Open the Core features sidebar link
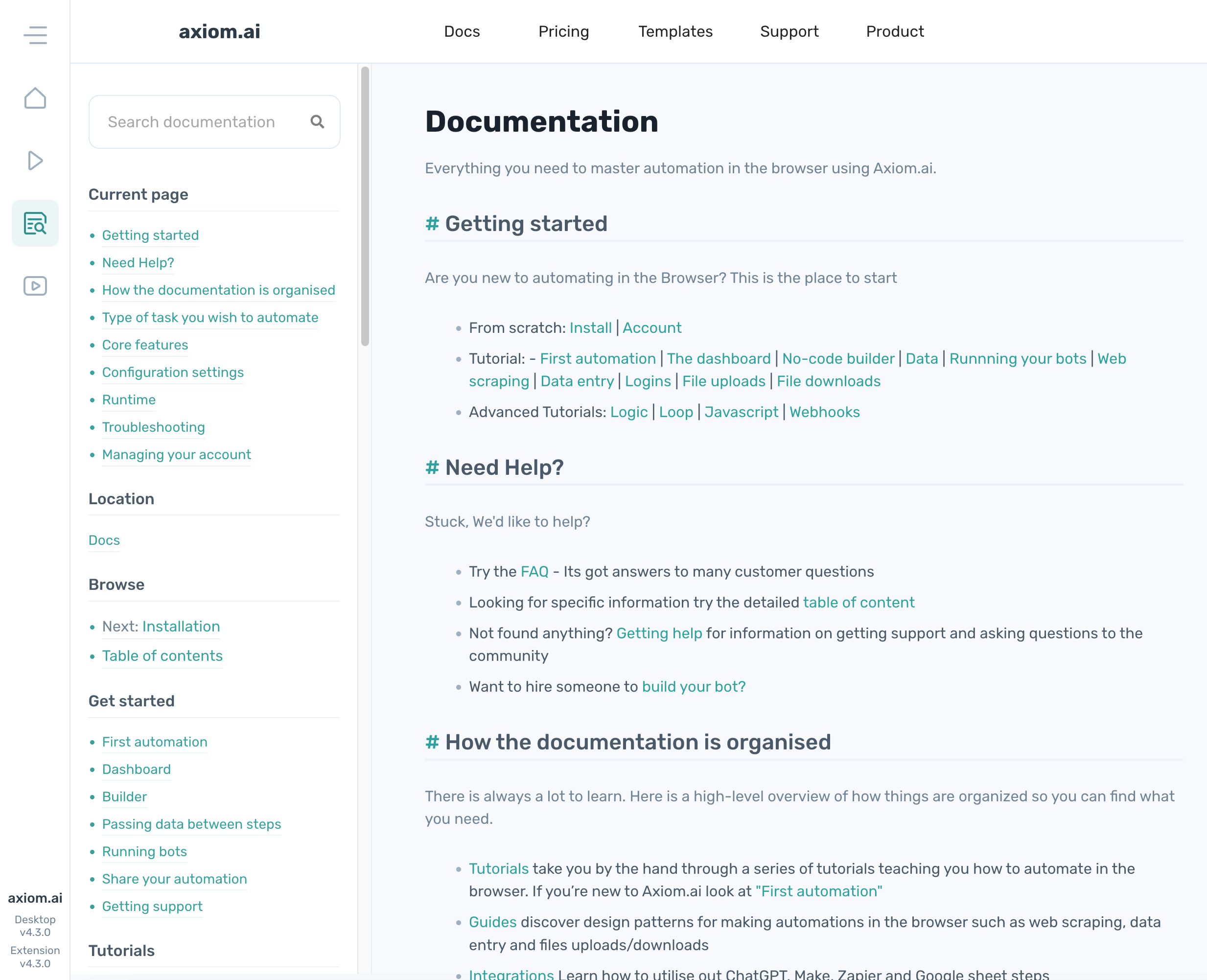The image size is (1207, 980). 145,345
